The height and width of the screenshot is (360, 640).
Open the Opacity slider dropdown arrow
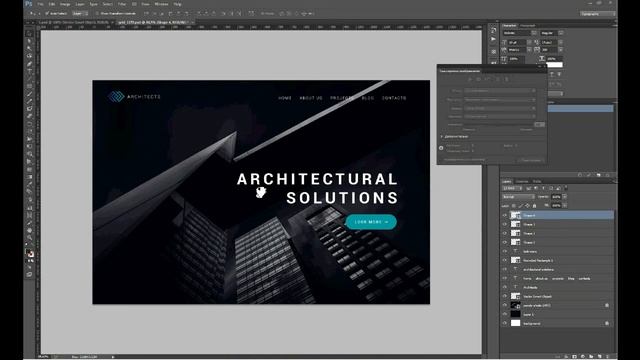564,197
